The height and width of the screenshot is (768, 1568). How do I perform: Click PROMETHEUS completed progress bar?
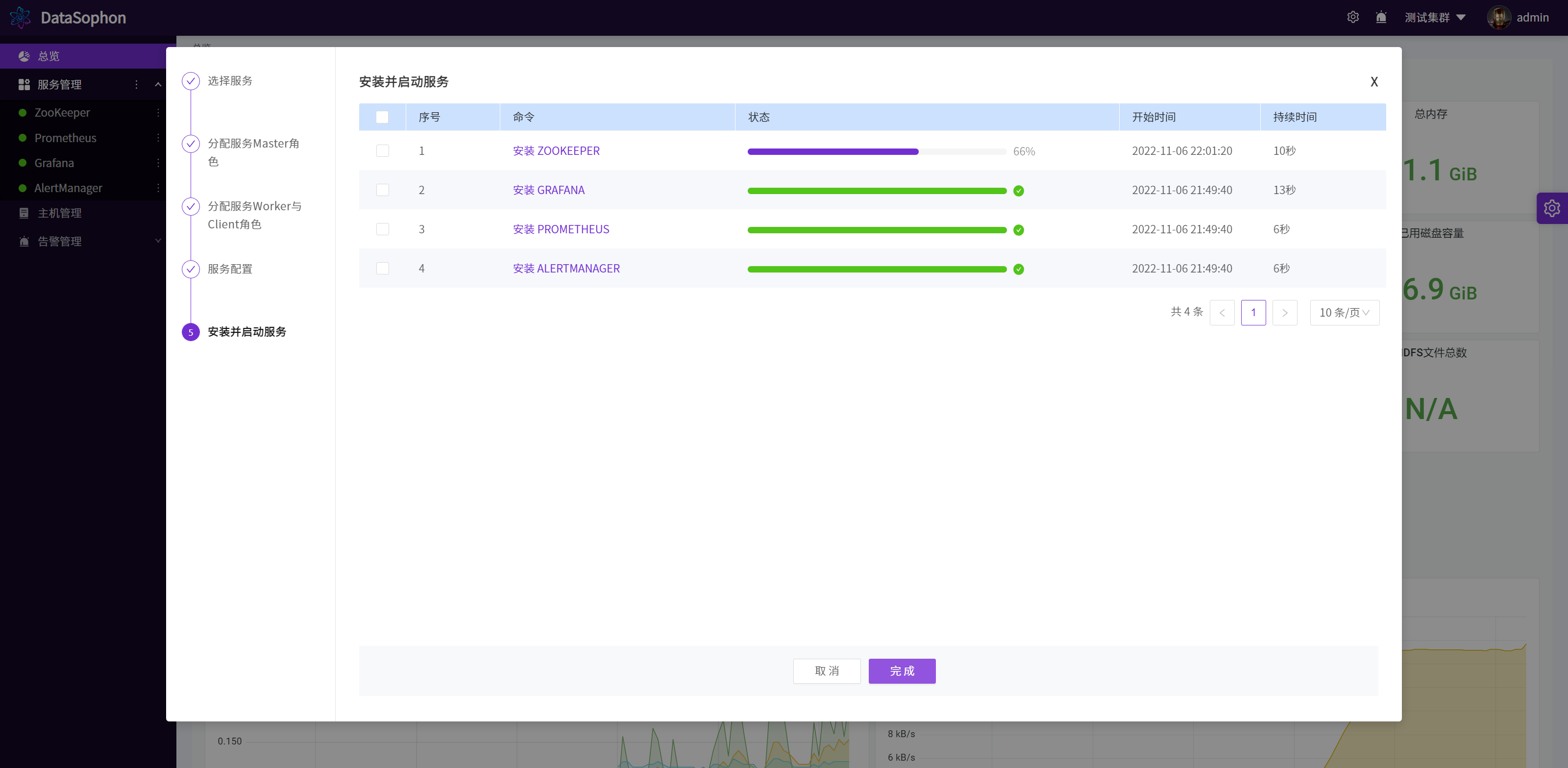point(877,229)
